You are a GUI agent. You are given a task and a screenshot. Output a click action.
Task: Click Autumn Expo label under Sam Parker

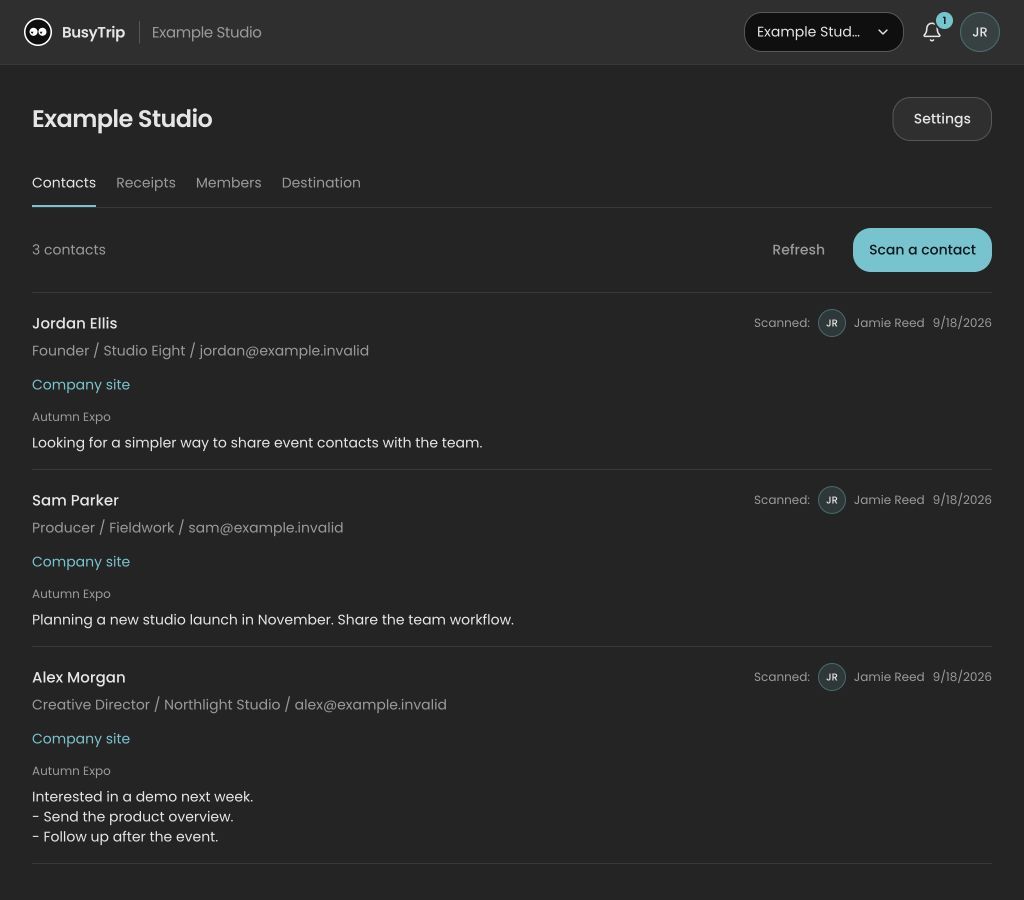coord(71,594)
